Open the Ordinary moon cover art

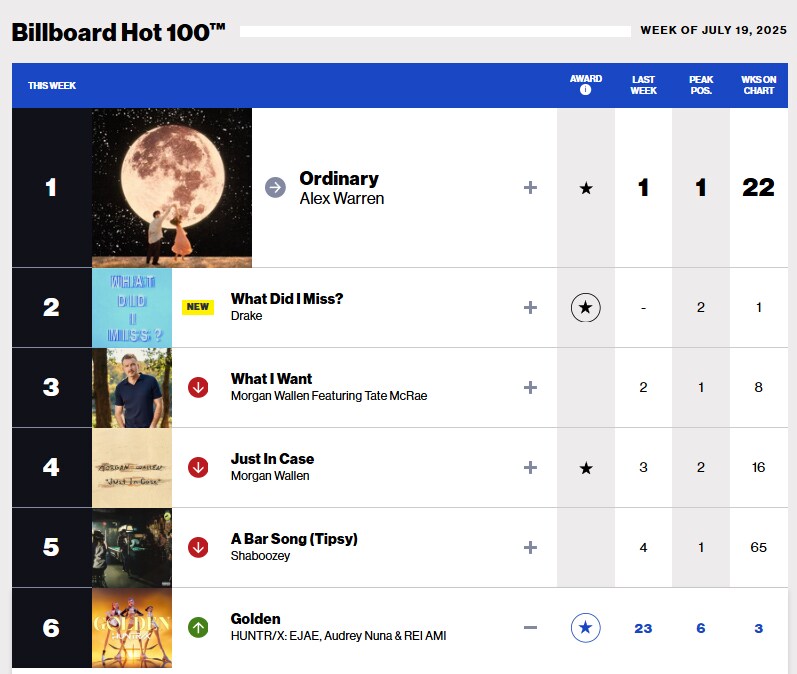coord(172,188)
